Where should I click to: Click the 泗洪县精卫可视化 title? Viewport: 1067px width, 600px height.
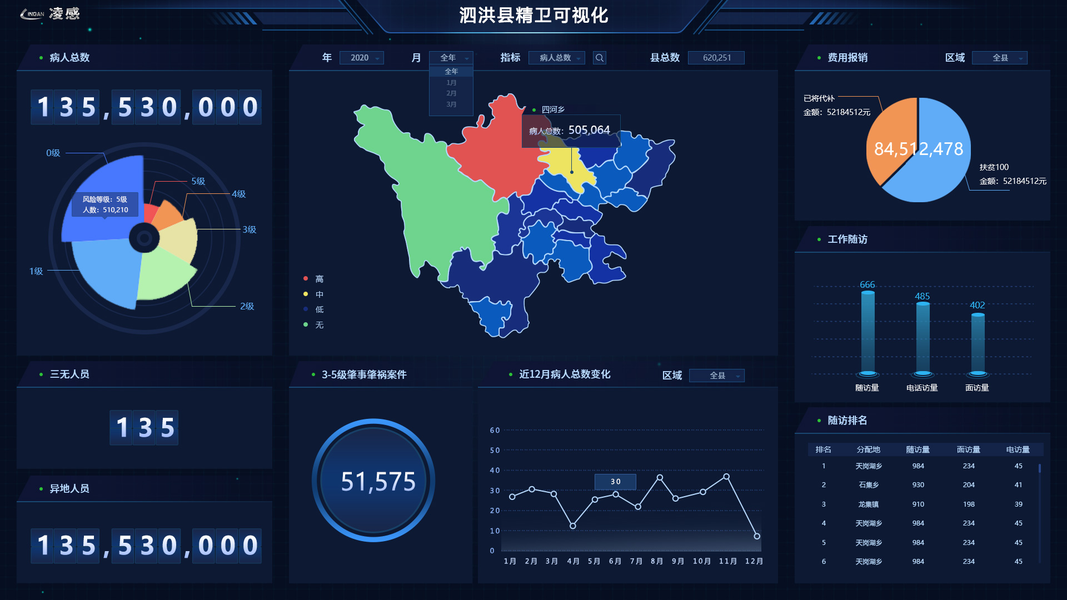click(534, 15)
